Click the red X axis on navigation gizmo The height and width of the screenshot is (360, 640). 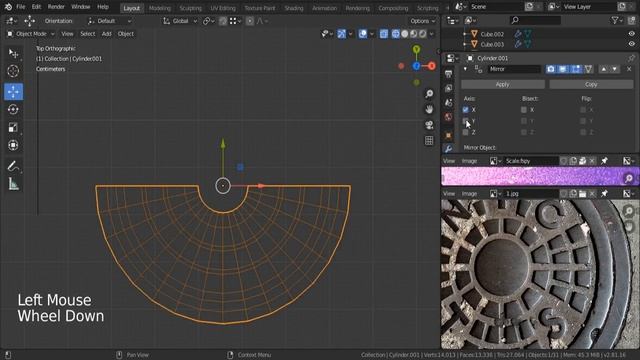431,66
